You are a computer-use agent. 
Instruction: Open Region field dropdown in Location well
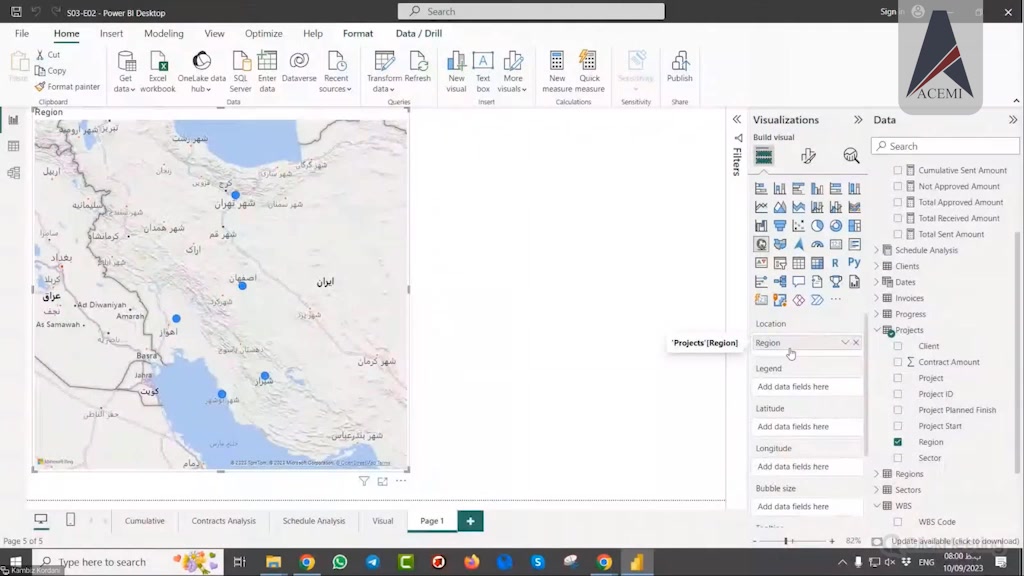tap(845, 343)
